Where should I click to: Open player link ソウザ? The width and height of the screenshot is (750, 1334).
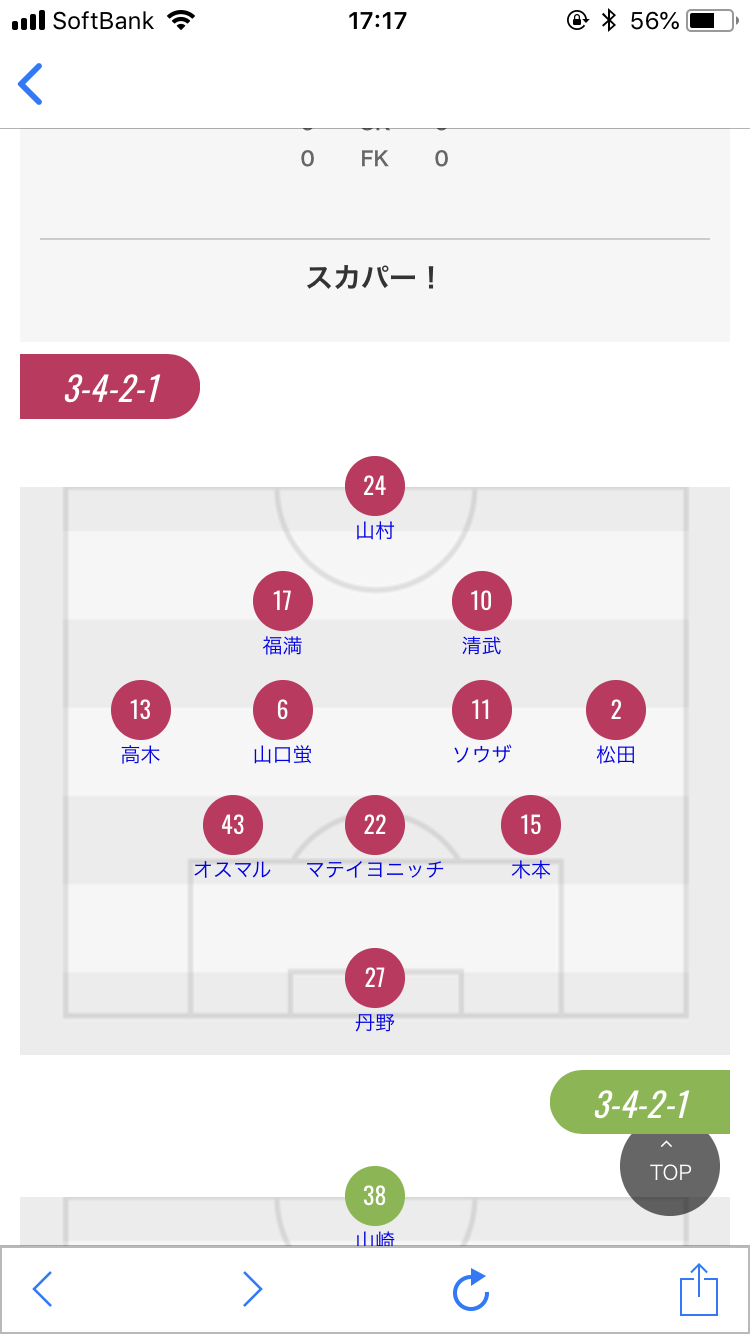(x=482, y=755)
